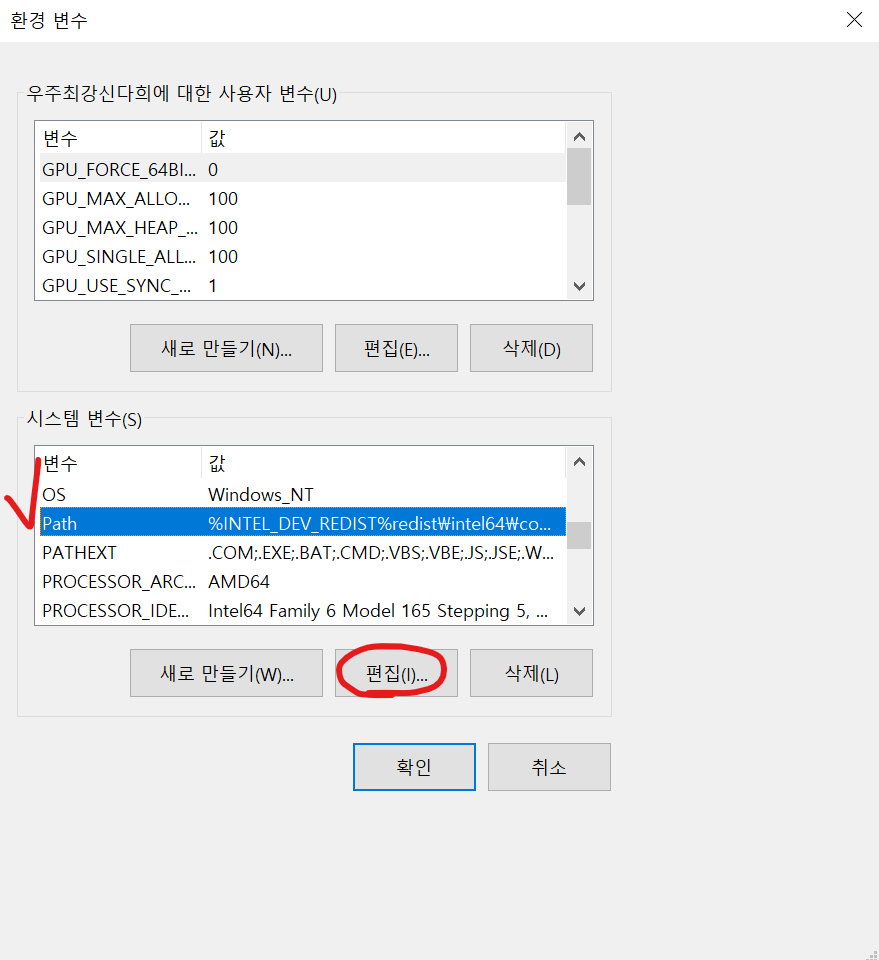The height and width of the screenshot is (960, 879).
Task: Click the 값 column header in user variables
Action: pyautogui.click(x=383, y=138)
